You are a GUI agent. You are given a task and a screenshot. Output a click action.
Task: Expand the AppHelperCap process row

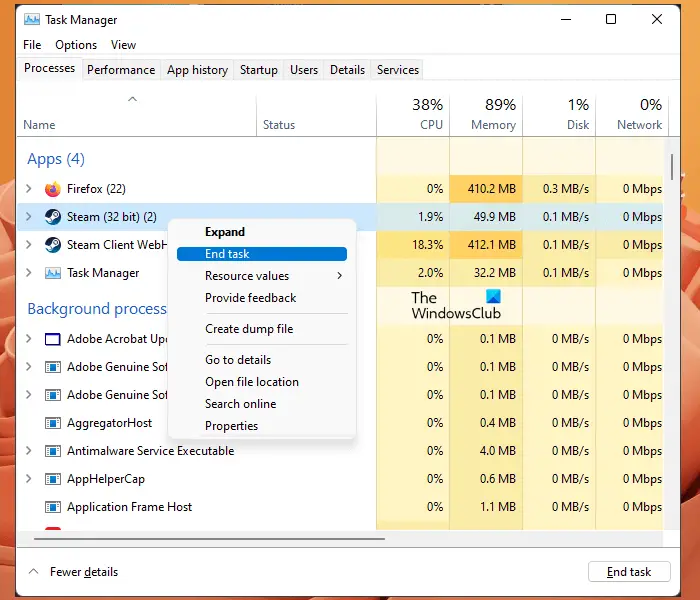pyautogui.click(x=29, y=479)
